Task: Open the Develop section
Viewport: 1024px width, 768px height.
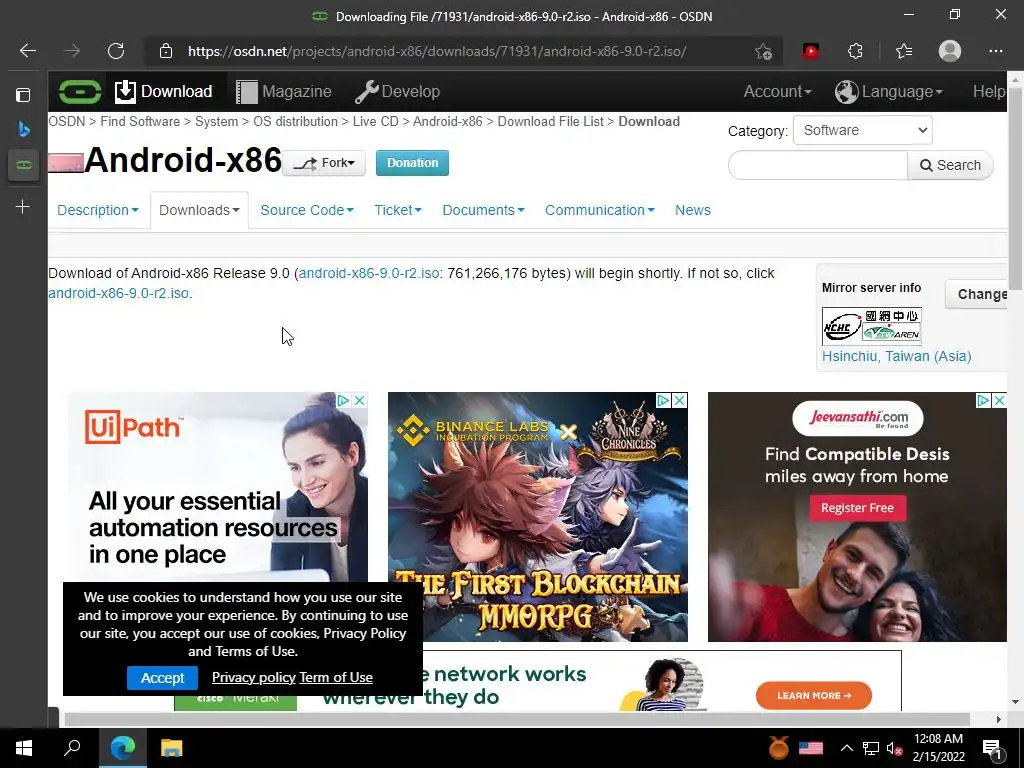Action: (397, 91)
